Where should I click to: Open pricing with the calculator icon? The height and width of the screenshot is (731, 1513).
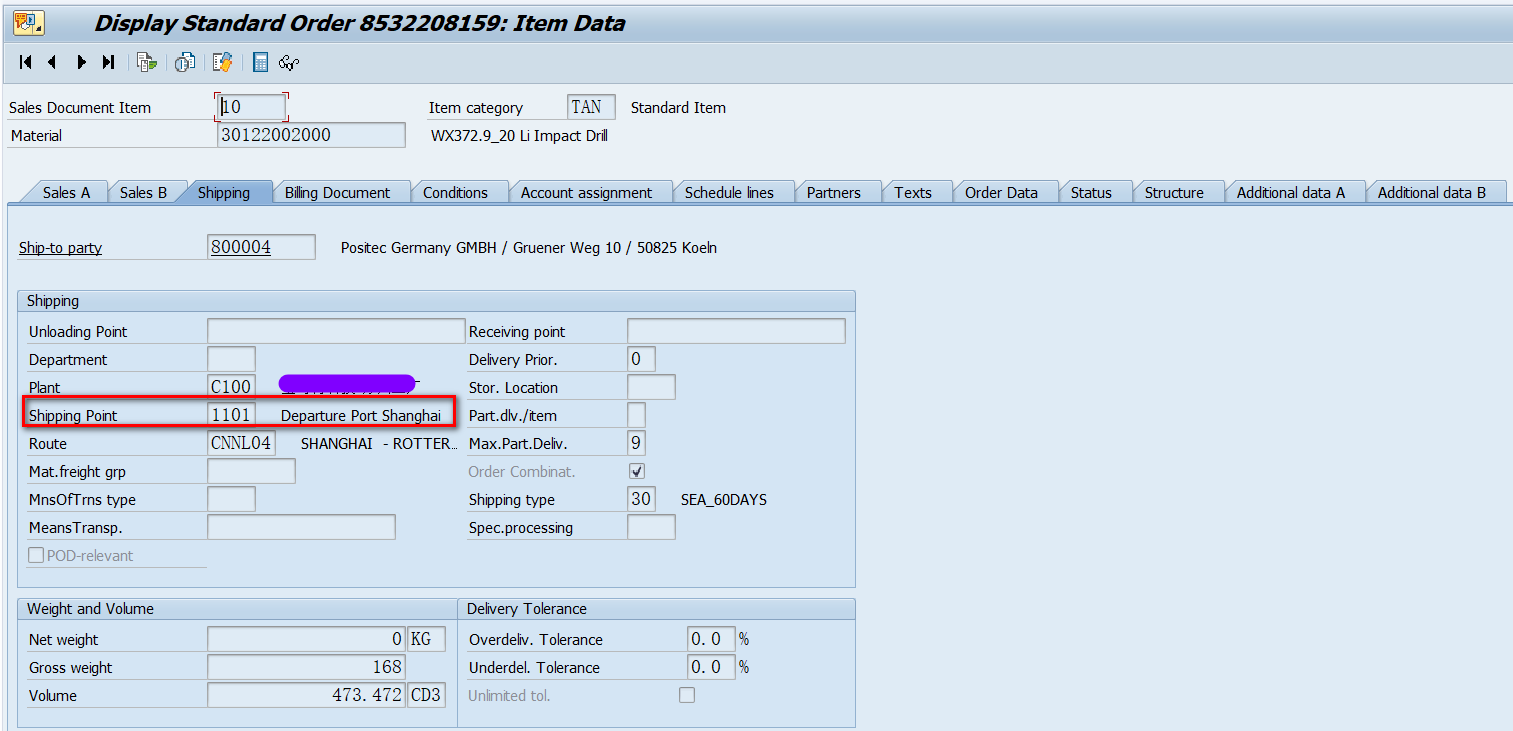pyautogui.click(x=259, y=62)
